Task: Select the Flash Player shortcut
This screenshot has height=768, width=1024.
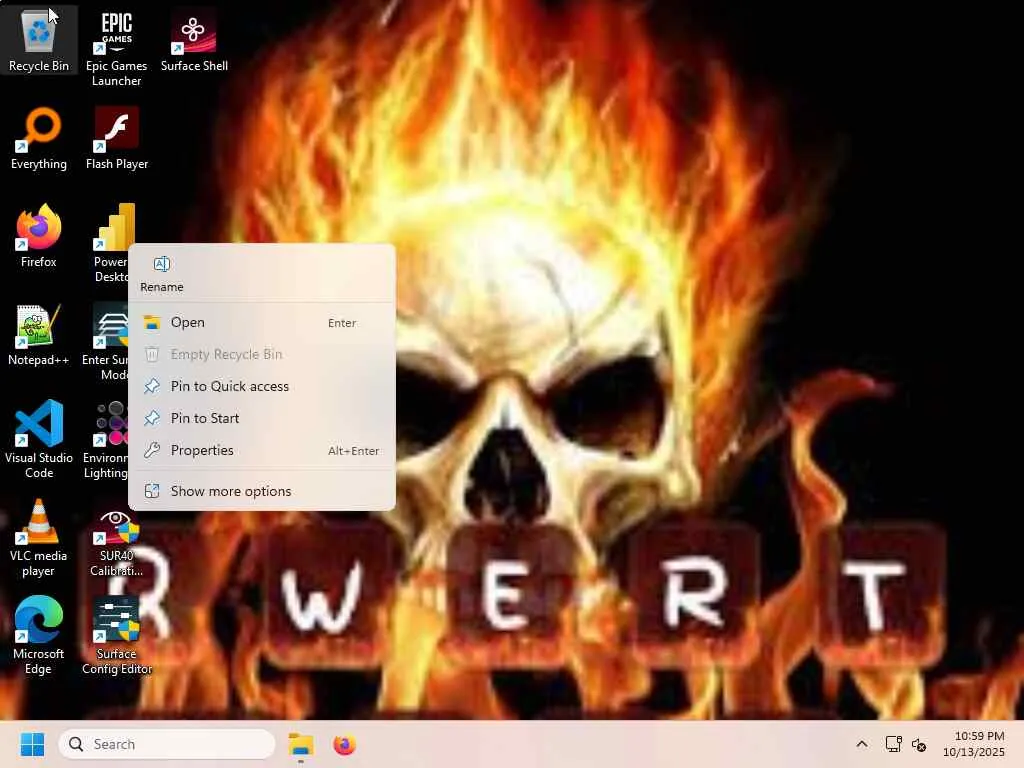Action: pos(116,138)
